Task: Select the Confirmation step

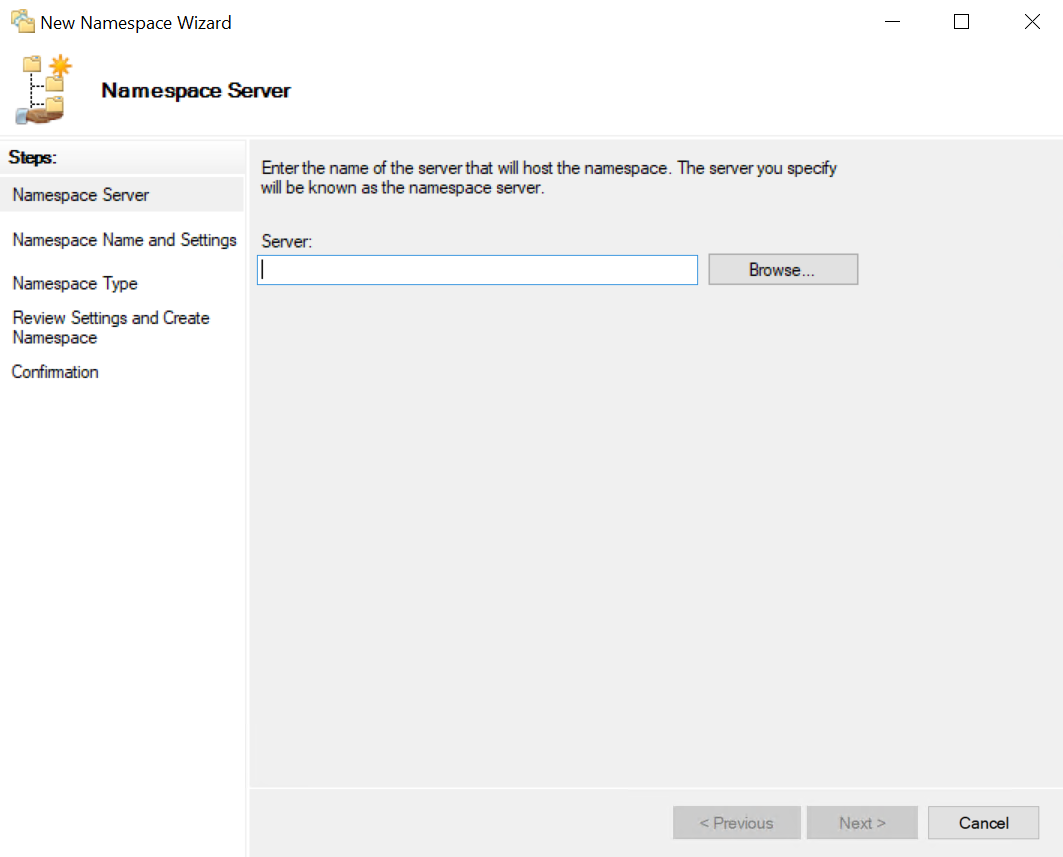Action: pyautogui.click(x=55, y=372)
